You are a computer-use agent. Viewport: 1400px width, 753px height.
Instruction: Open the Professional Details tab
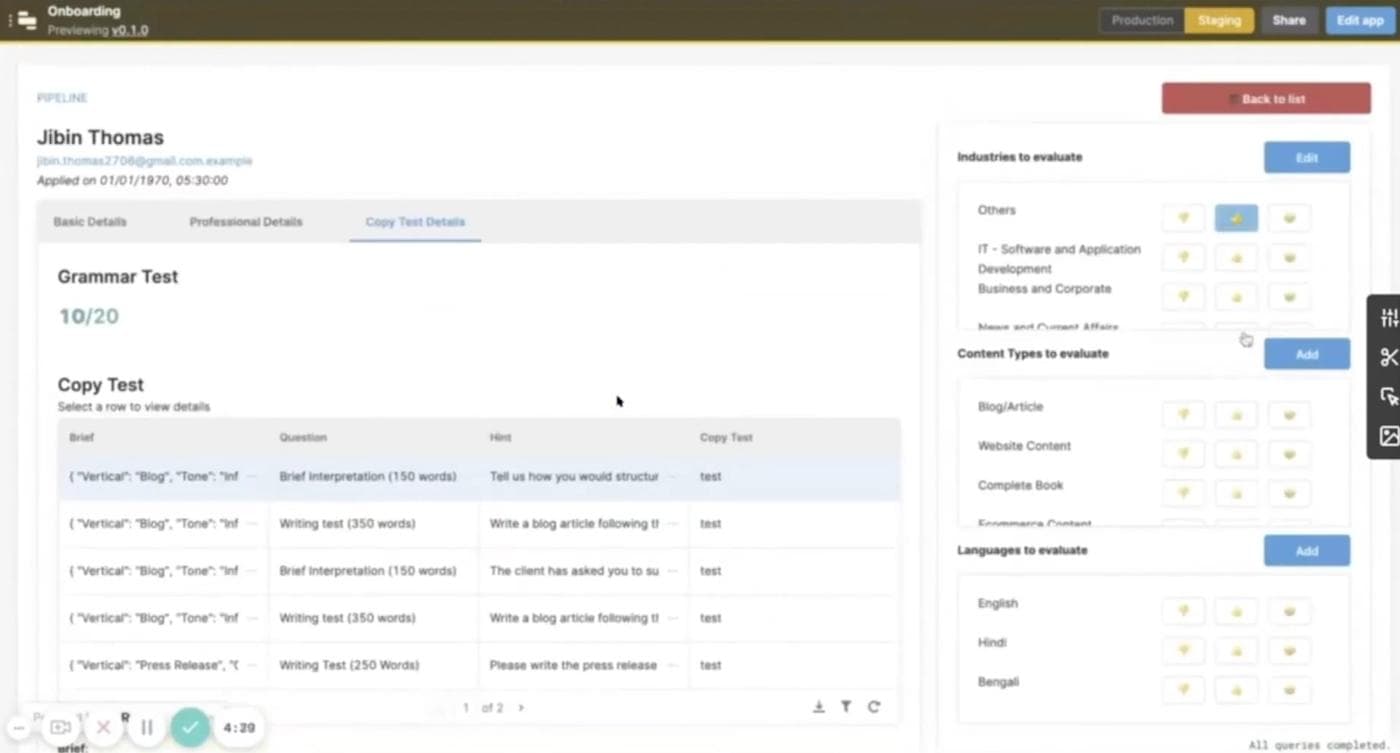point(245,221)
